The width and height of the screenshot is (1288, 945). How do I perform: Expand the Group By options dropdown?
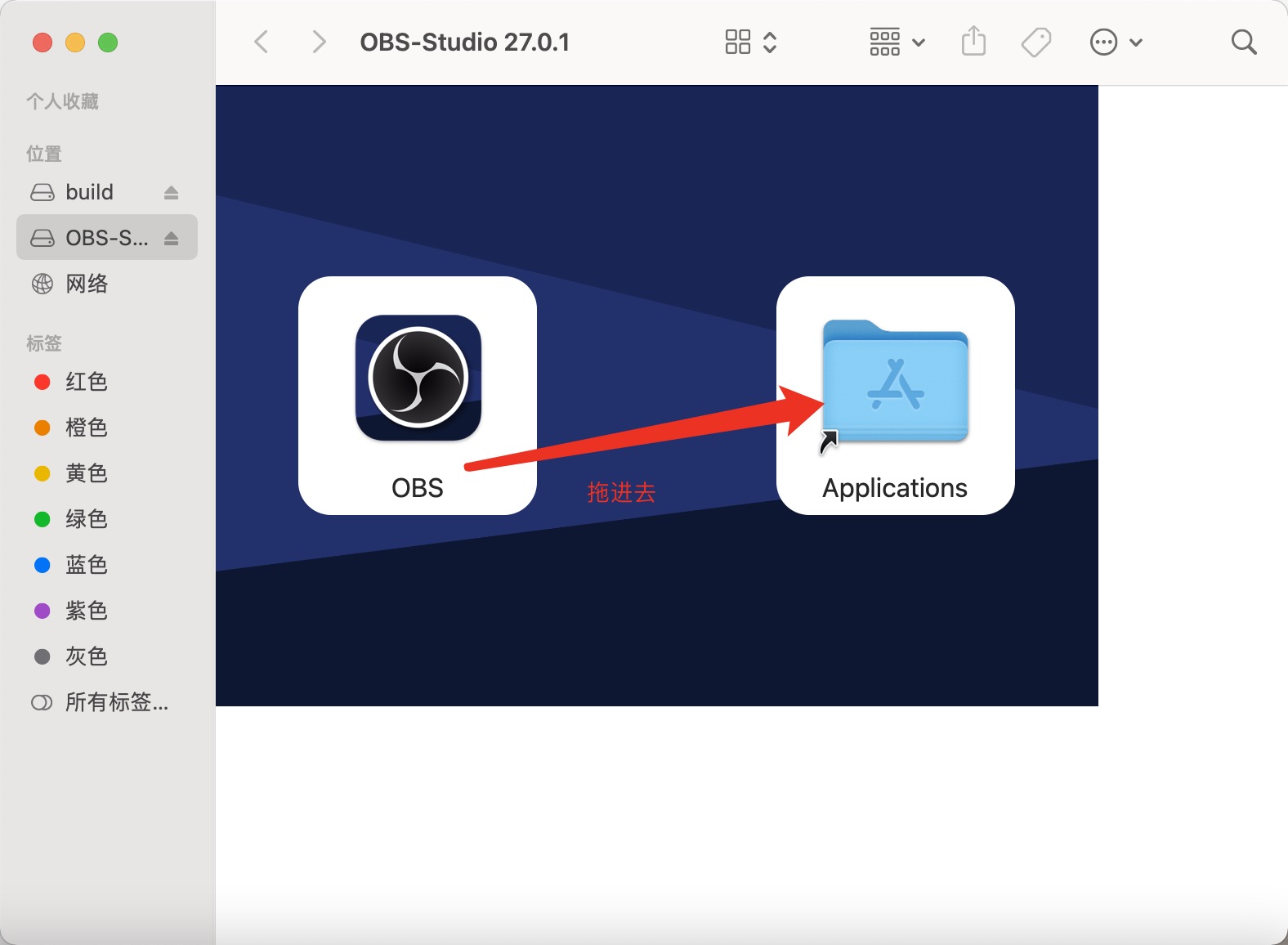pos(897,42)
